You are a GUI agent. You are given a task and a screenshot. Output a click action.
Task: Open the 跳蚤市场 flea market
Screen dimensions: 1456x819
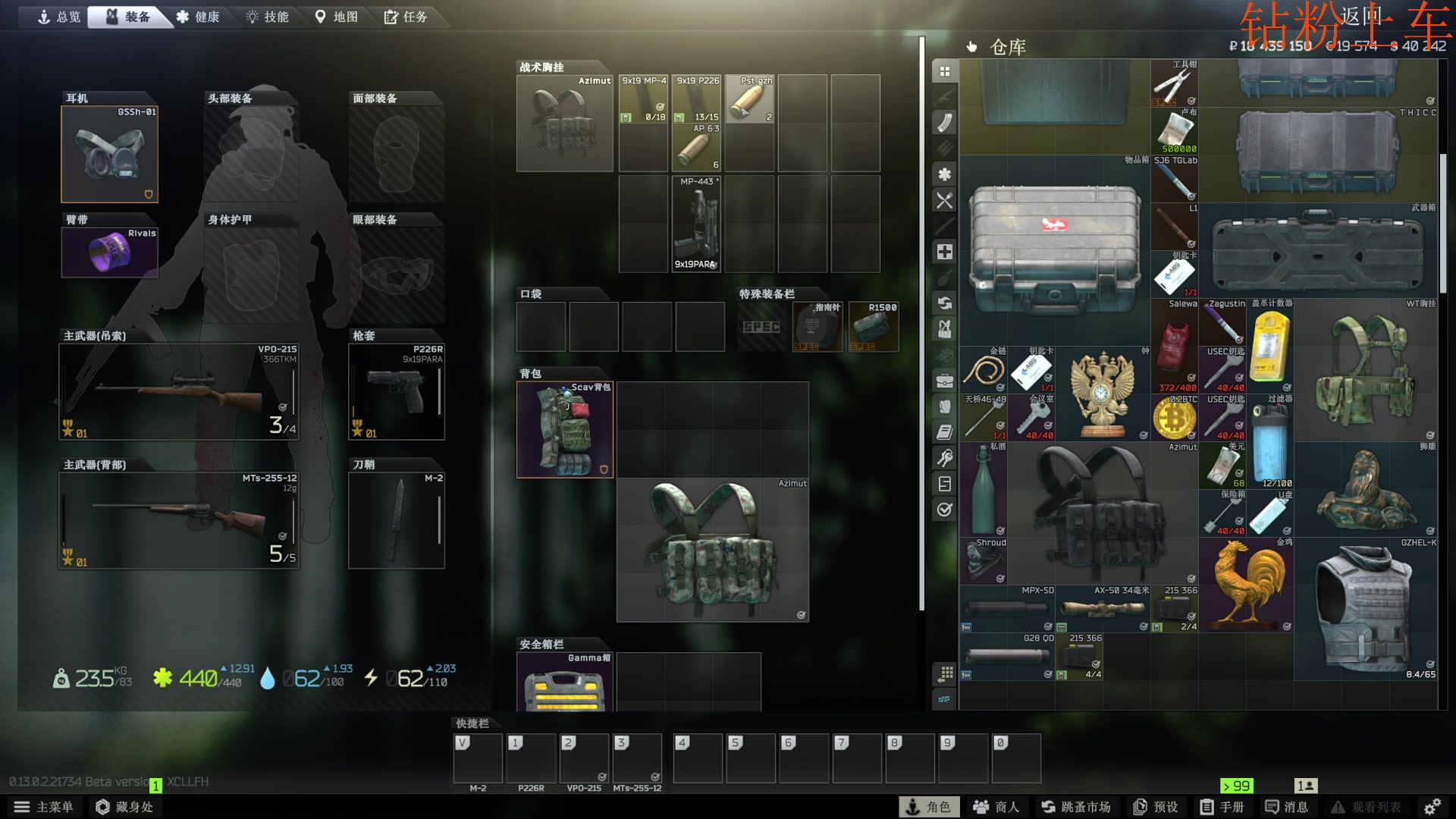click(x=1075, y=807)
